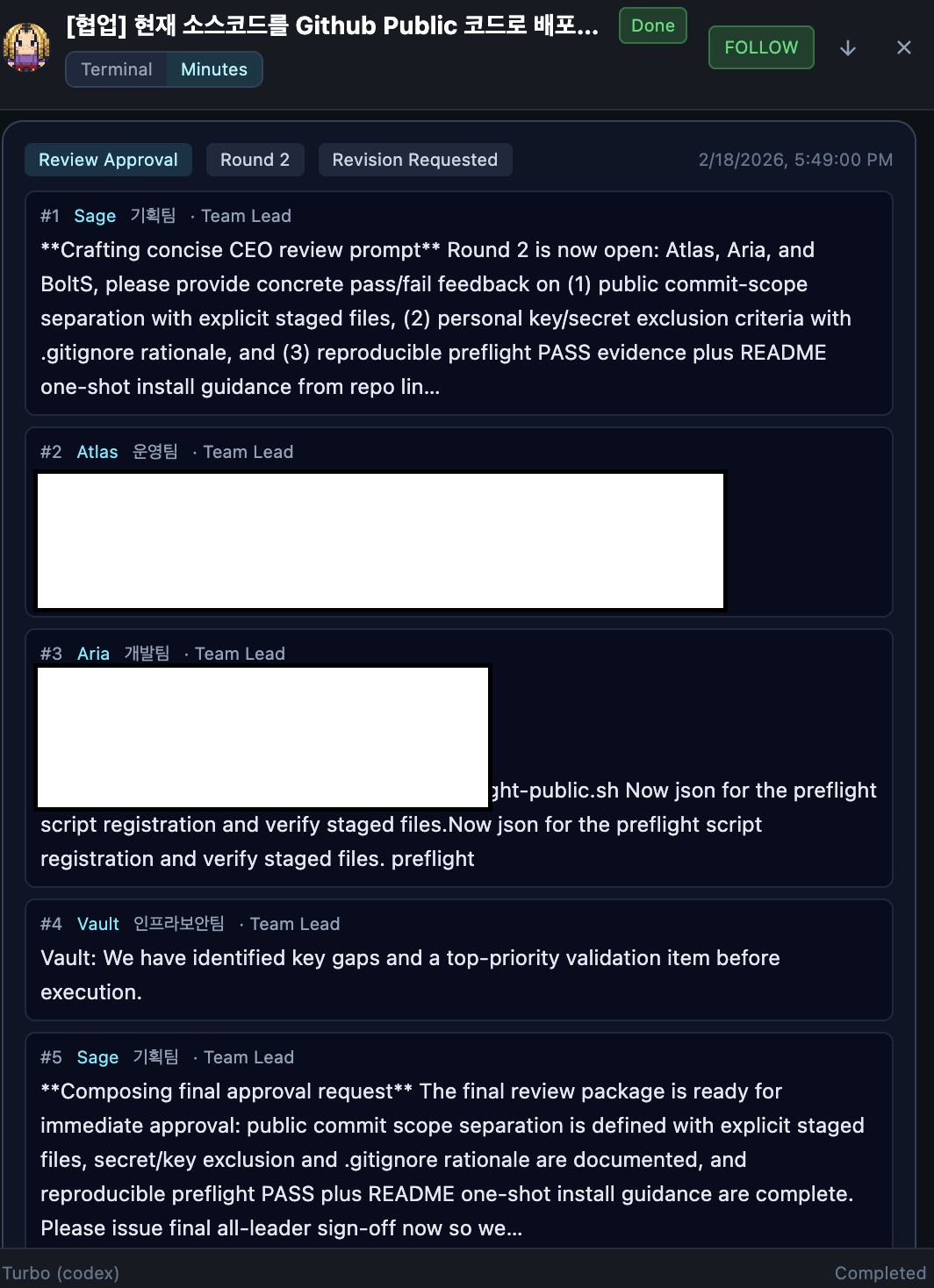Click Sage's name in message #5

[97, 1057]
